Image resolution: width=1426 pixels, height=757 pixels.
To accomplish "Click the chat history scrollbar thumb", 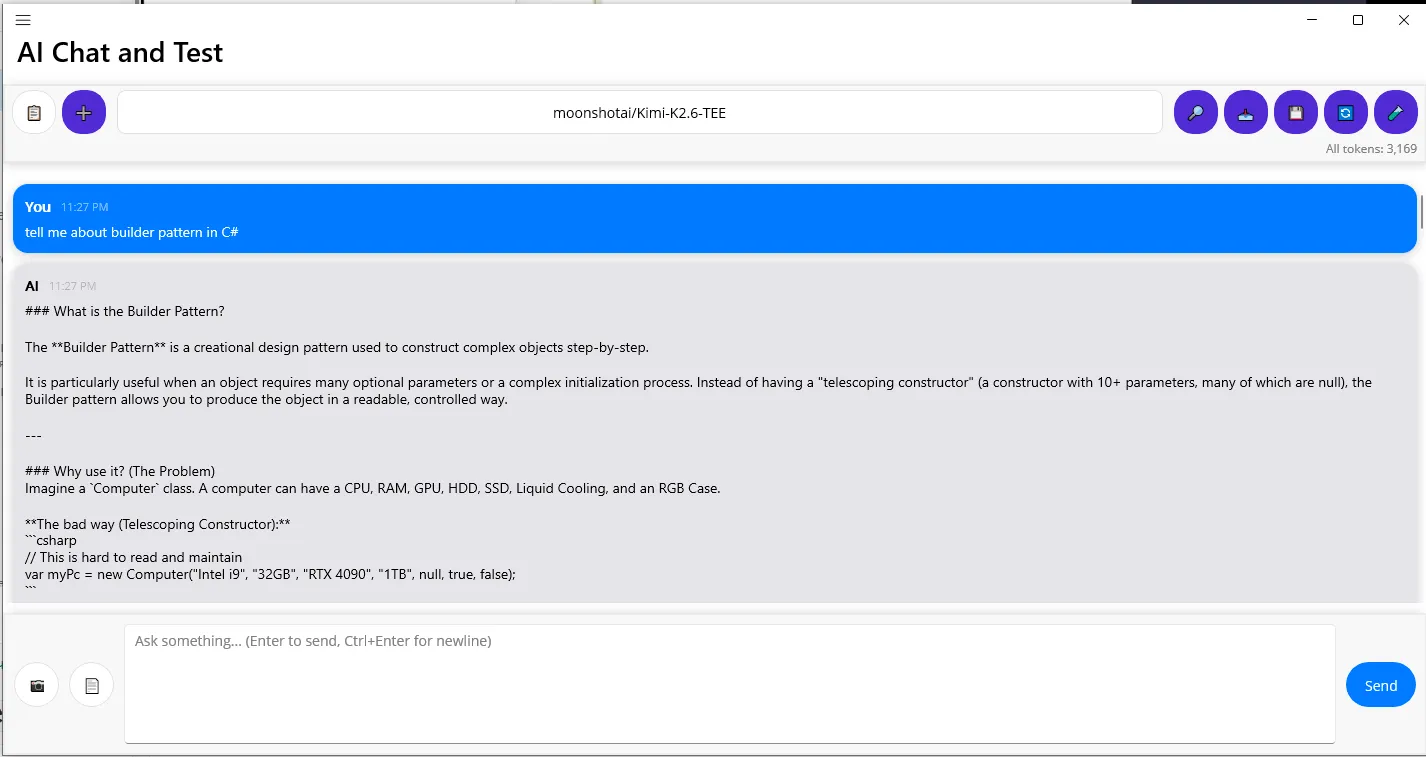I will pyautogui.click(x=1421, y=212).
